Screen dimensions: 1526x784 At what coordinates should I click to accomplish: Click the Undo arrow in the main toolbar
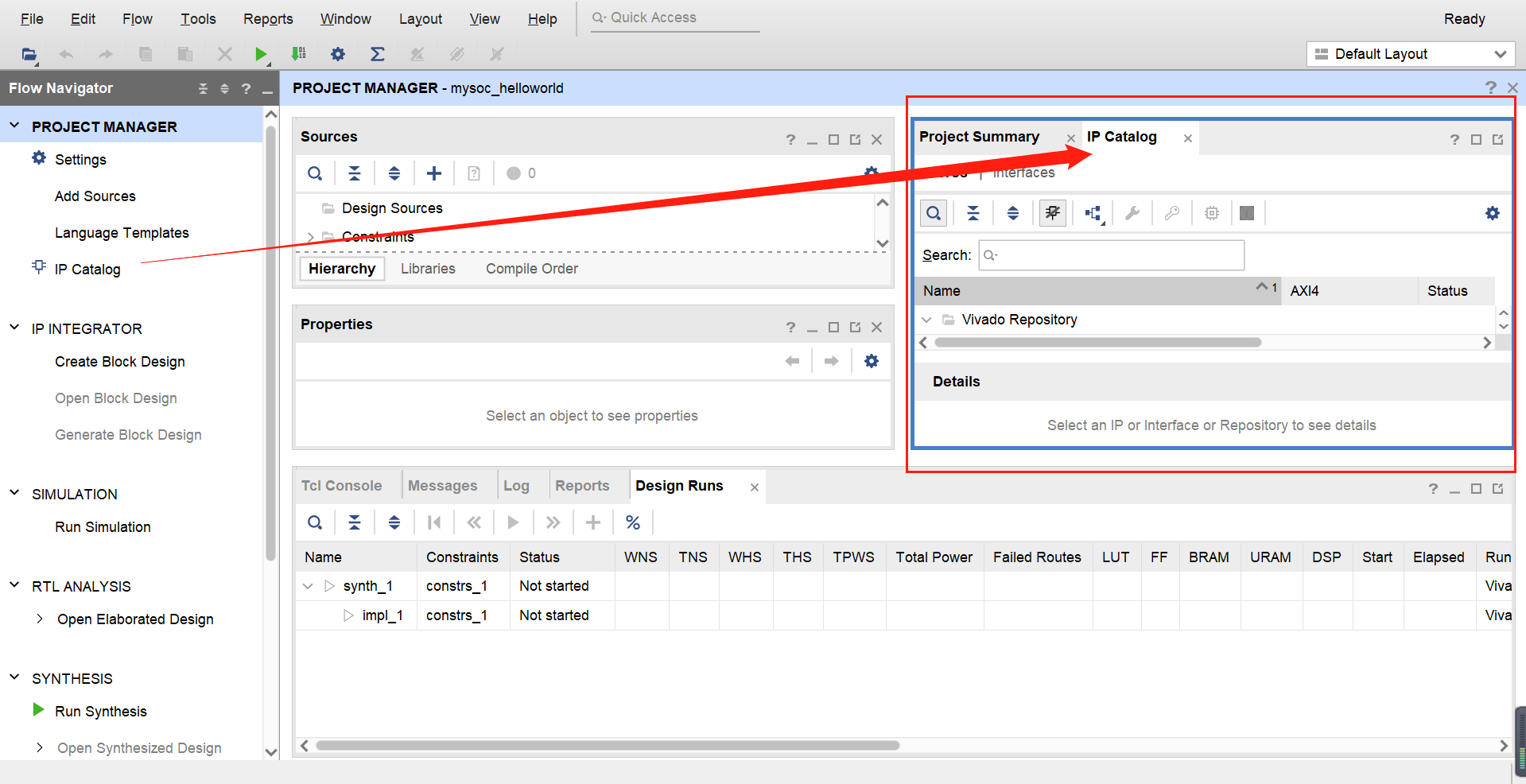click(x=66, y=54)
